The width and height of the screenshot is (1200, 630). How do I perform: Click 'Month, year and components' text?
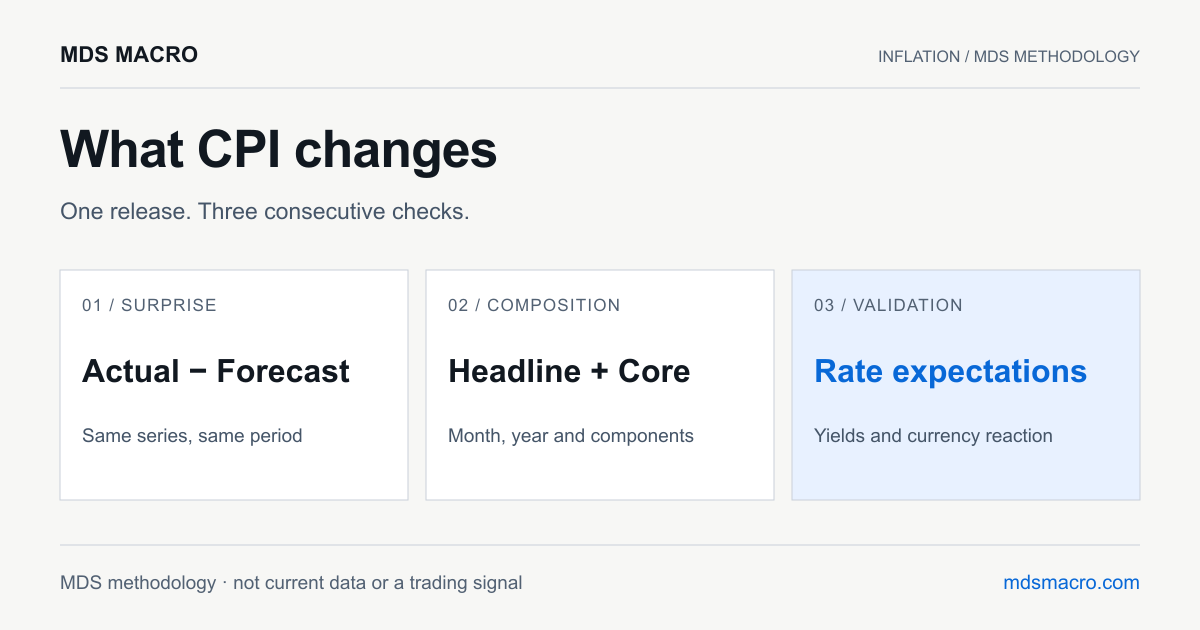(571, 436)
